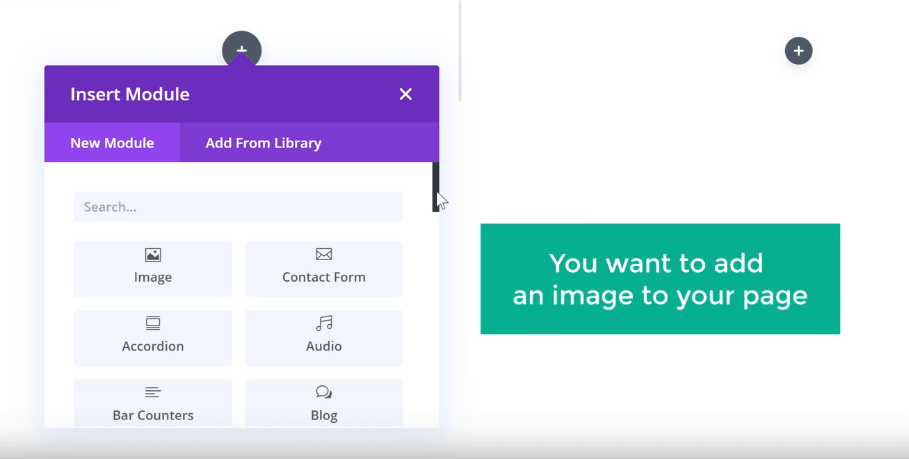Add a module in the right column
This screenshot has width=909, height=459.
[798, 50]
